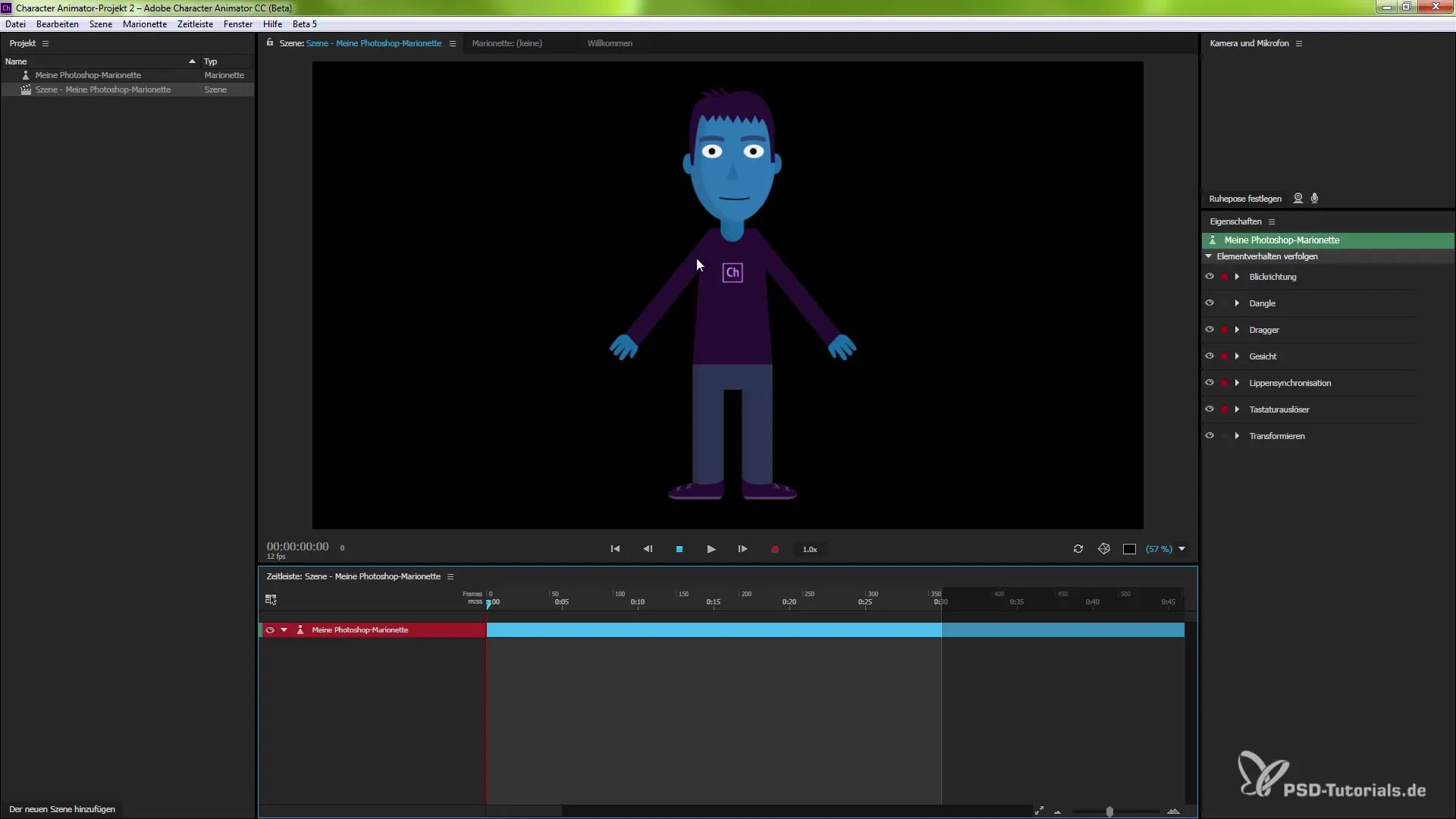Open Eigenschaften panel menu
Screen dimensions: 1456x819
click(x=1272, y=221)
